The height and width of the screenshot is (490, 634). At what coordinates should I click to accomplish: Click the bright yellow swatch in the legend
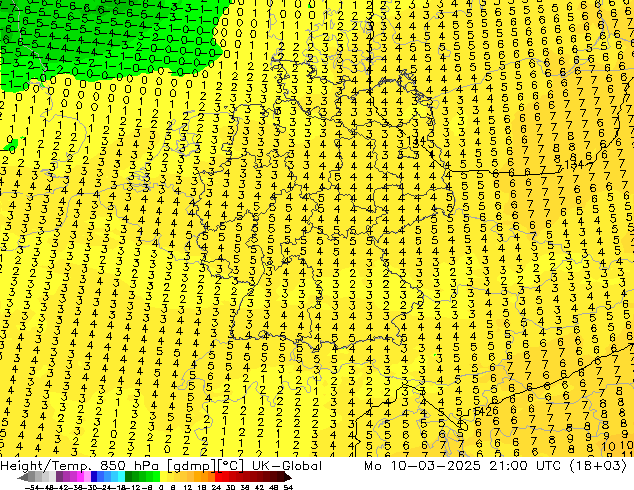(x=163, y=476)
